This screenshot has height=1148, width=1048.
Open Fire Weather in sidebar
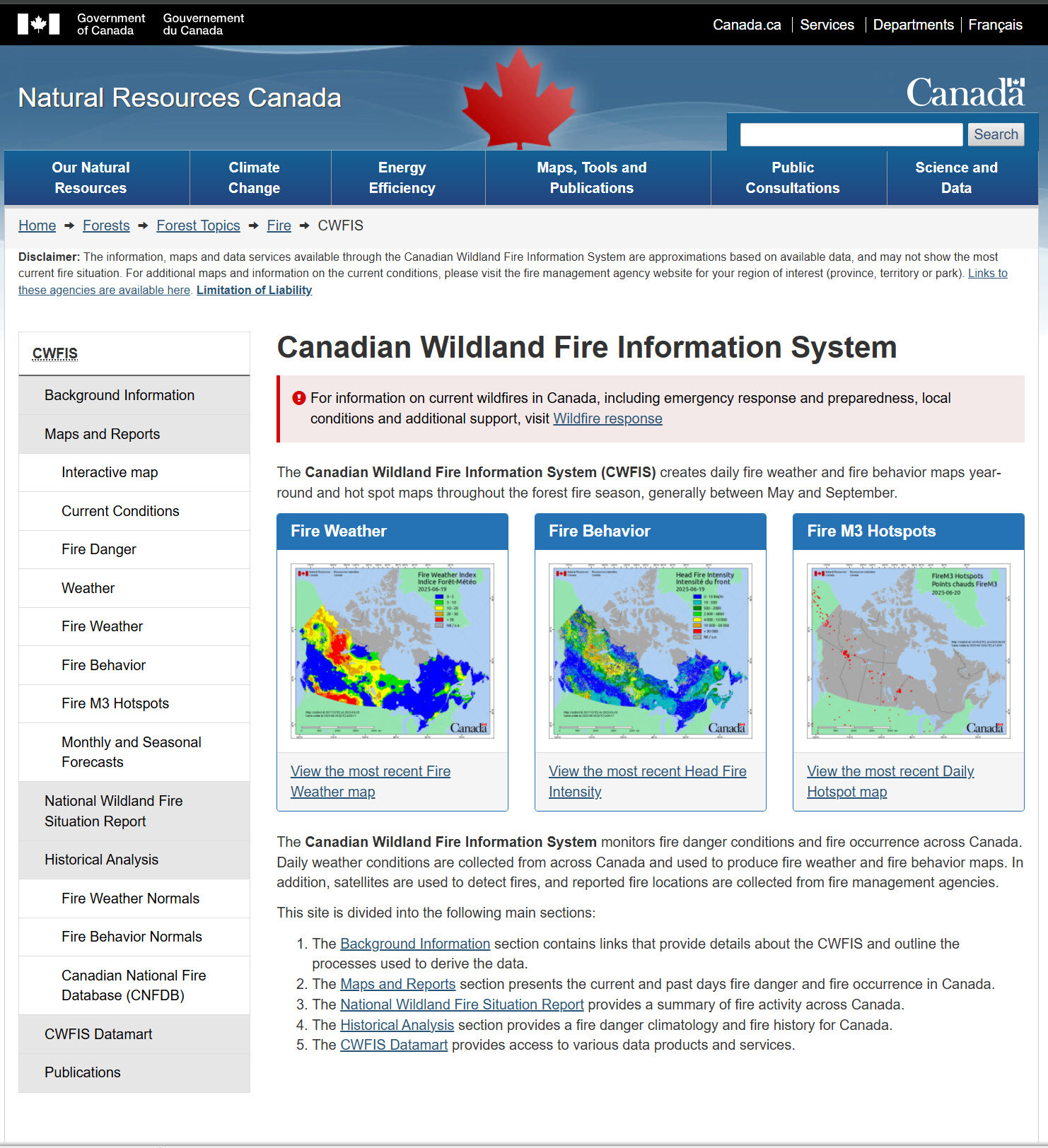point(134,626)
